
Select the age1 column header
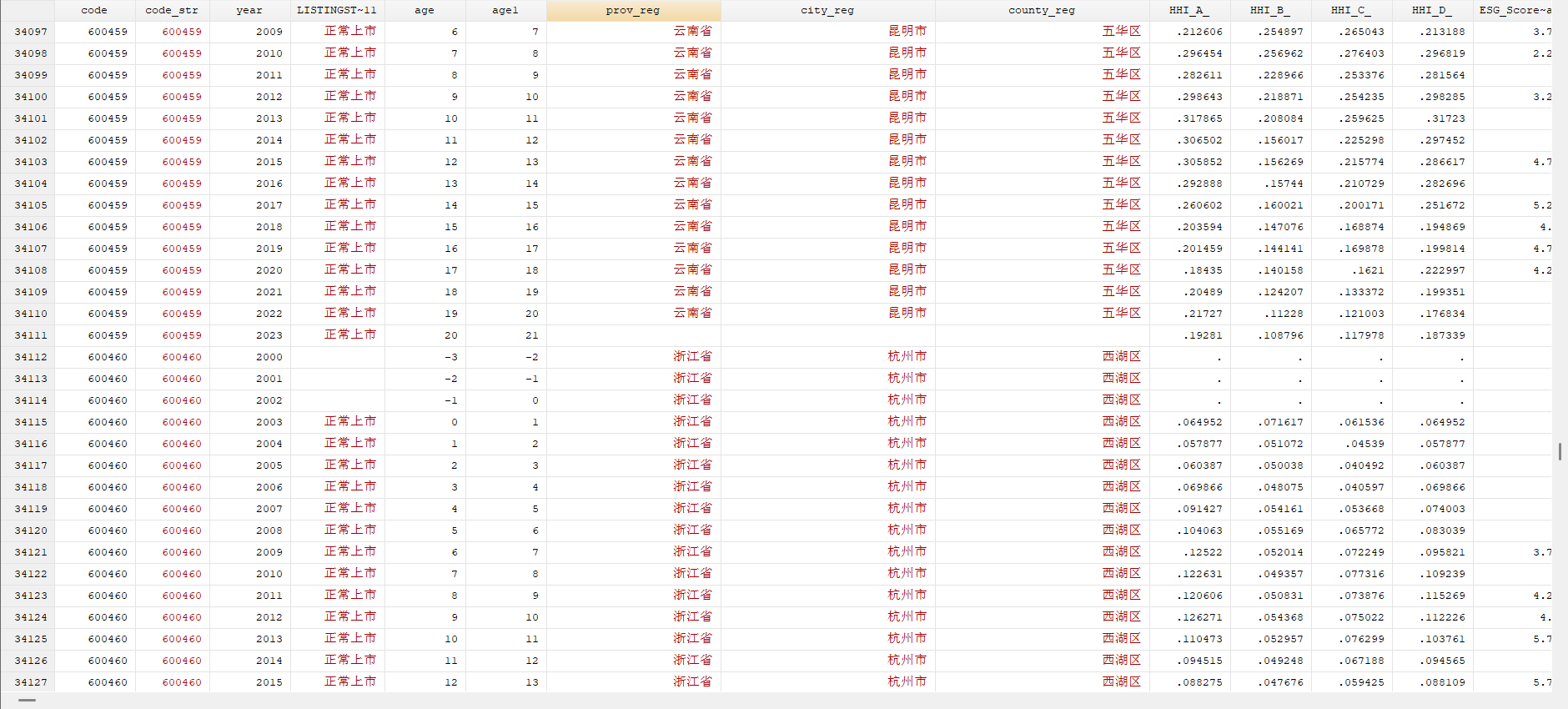(505, 10)
